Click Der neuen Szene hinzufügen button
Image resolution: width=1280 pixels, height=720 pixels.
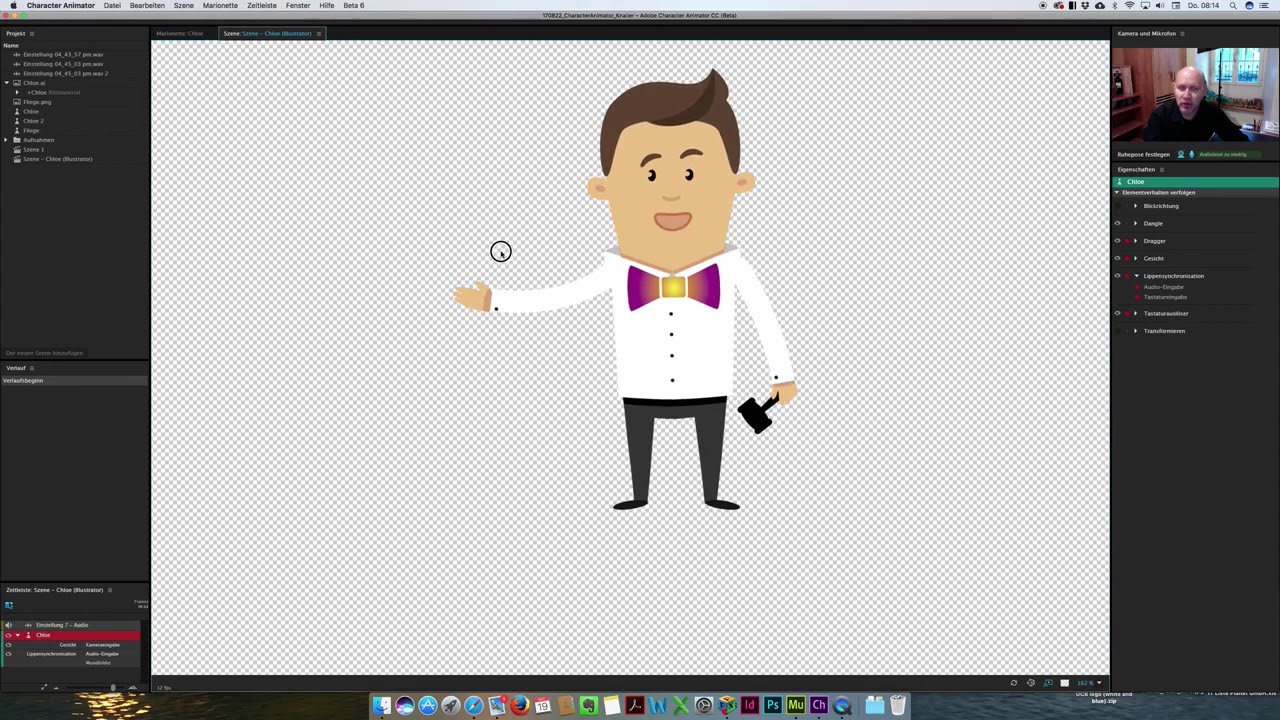44,353
